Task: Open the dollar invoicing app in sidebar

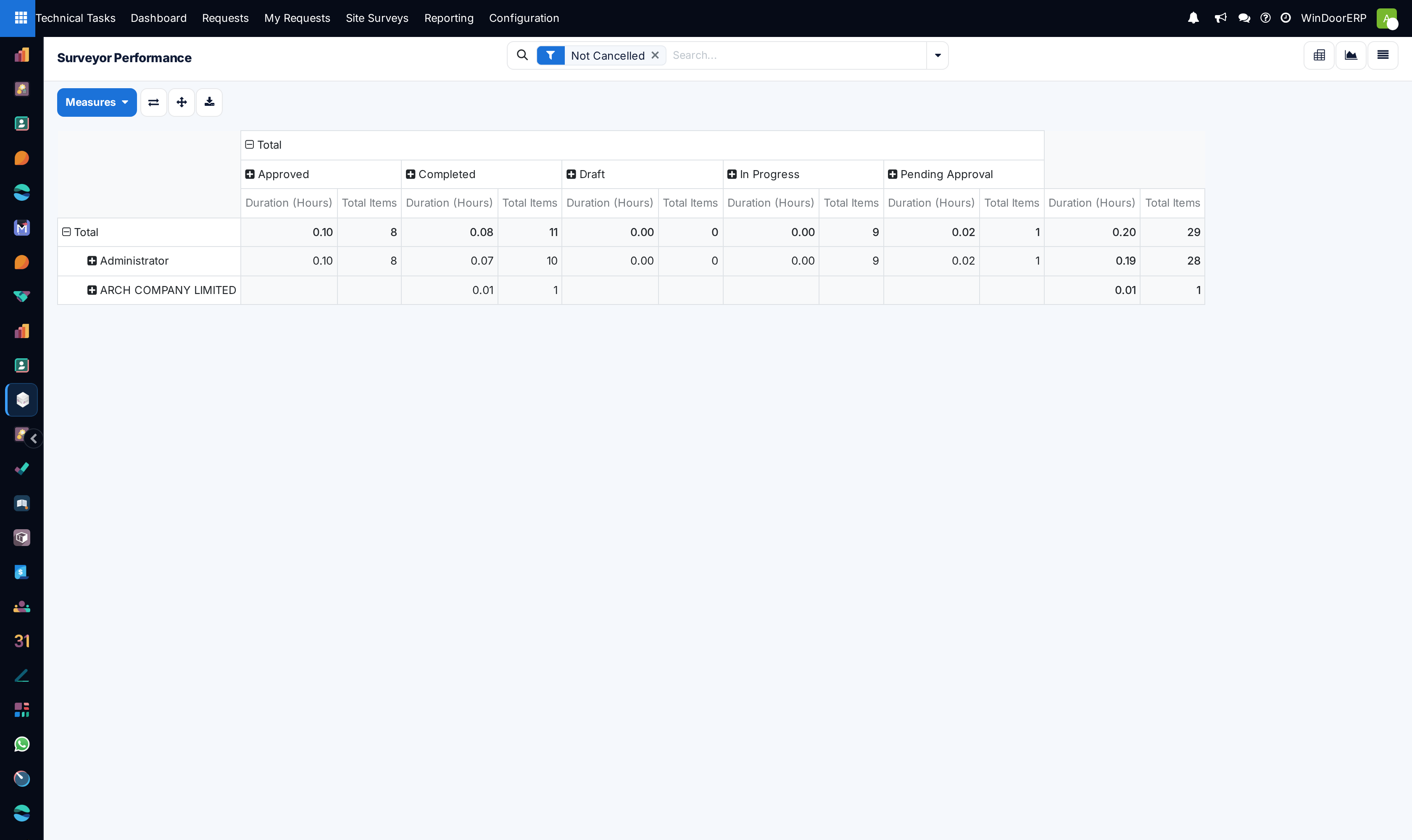Action: (21, 572)
